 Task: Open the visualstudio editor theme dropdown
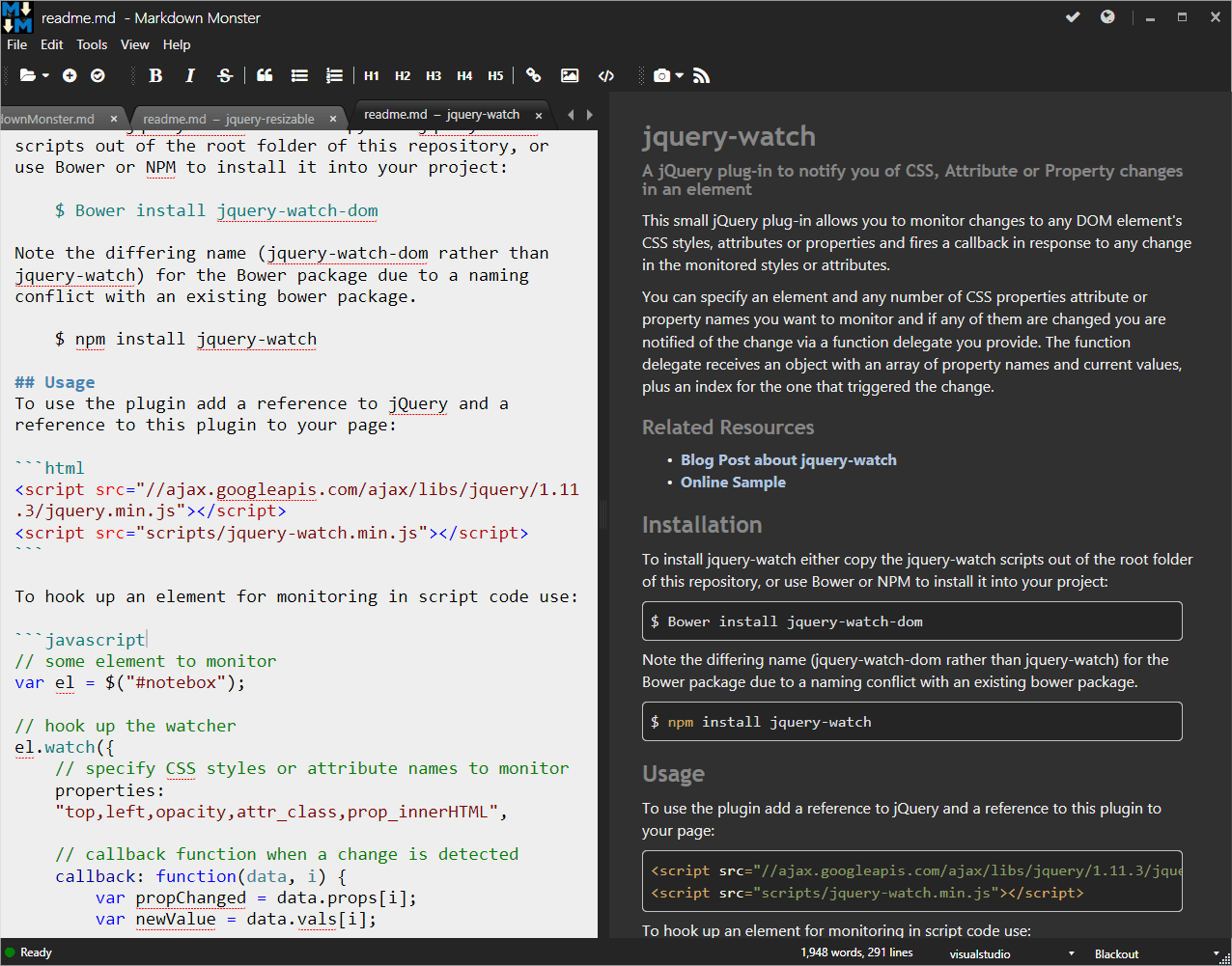pos(997,953)
